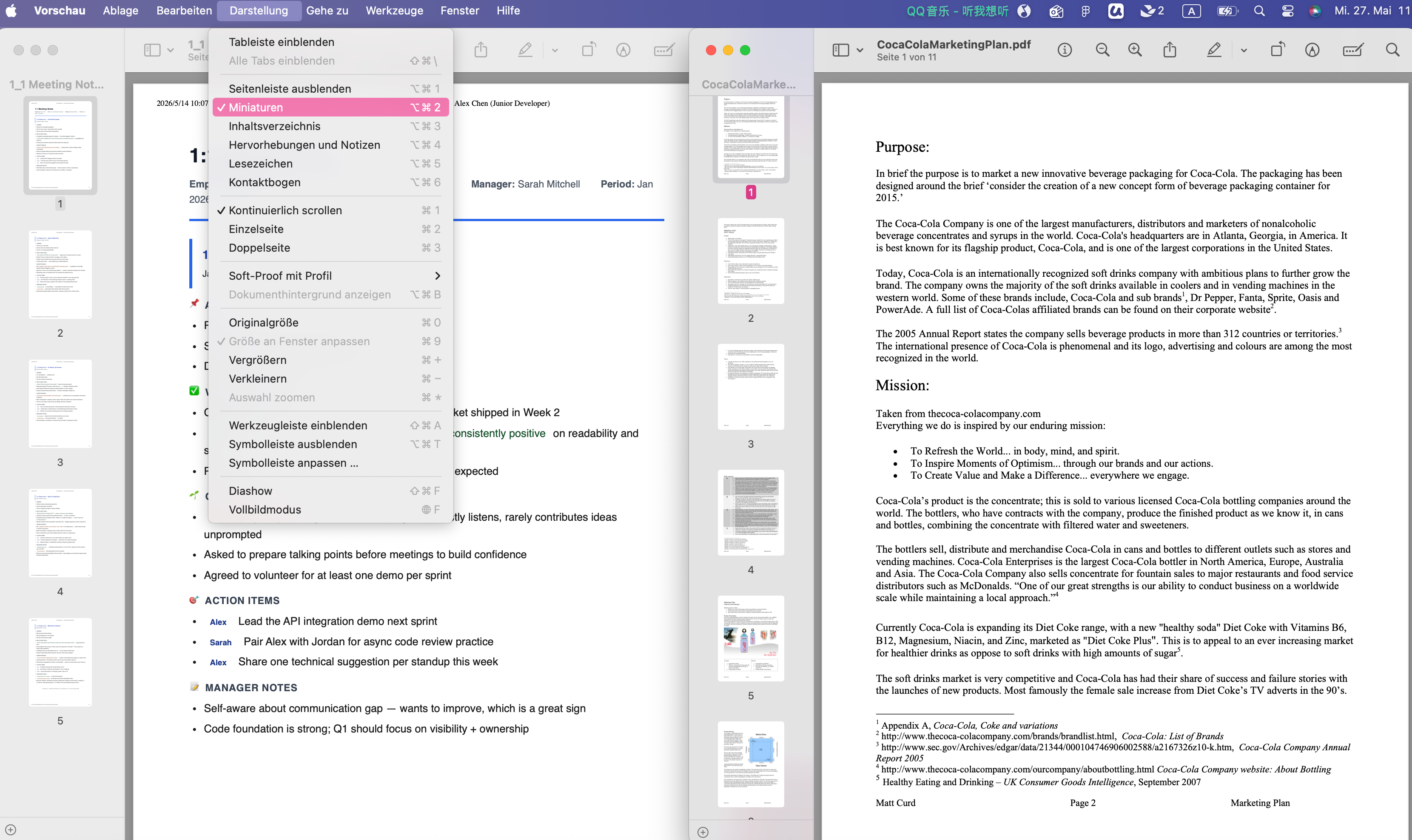Open Siri from menu bar
This screenshot has height=840, width=1412.
coord(1315,11)
